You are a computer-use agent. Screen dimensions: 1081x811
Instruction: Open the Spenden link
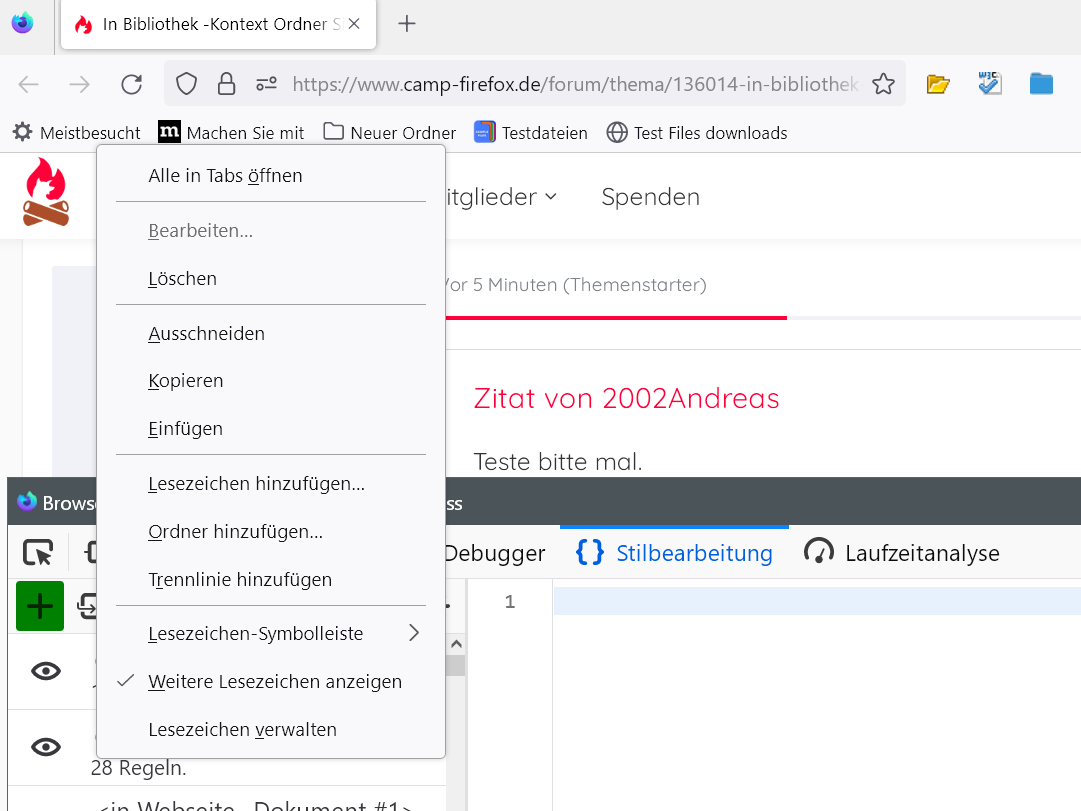(x=650, y=197)
